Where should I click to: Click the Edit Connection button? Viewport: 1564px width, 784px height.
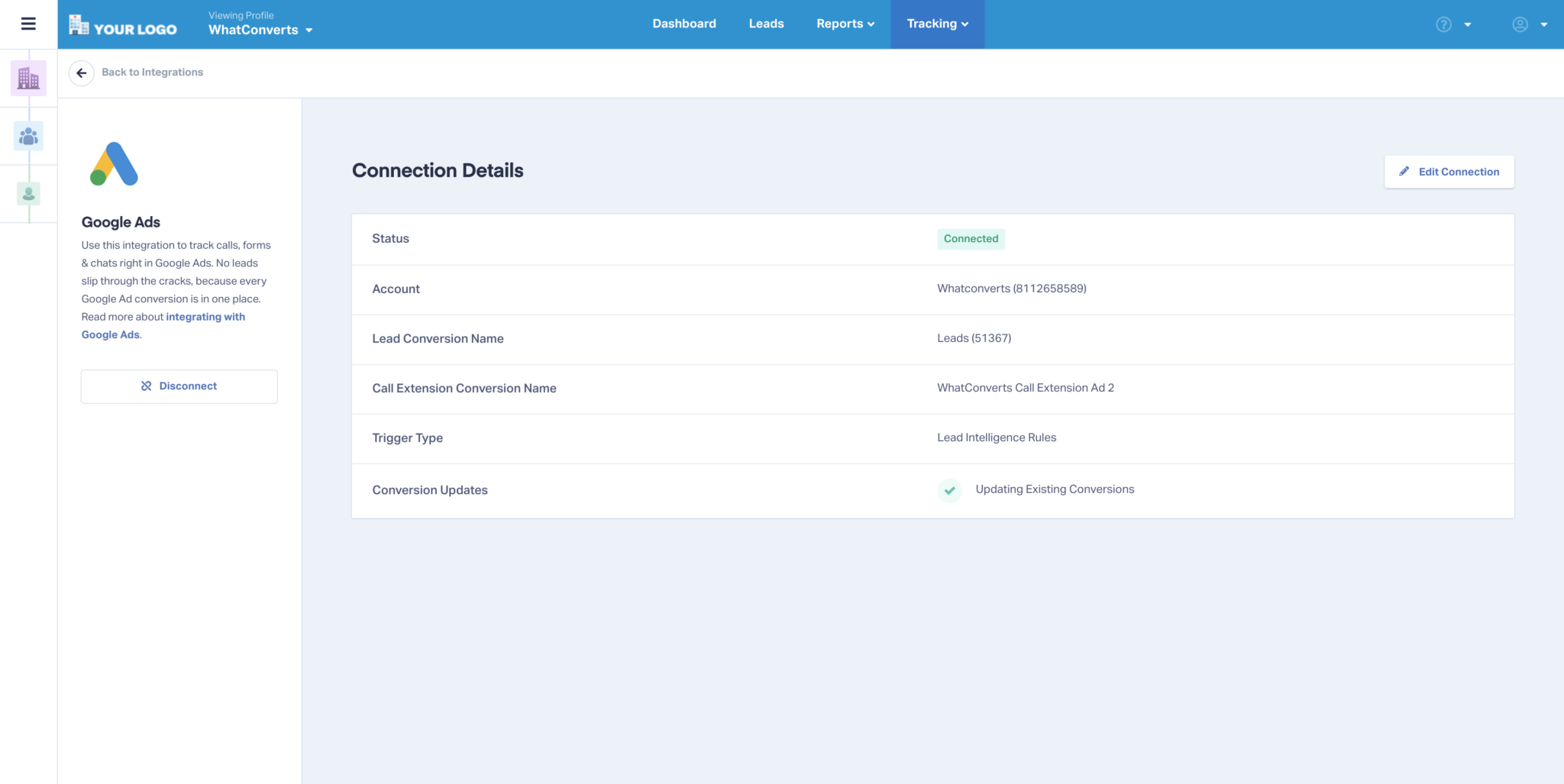(1449, 172)
